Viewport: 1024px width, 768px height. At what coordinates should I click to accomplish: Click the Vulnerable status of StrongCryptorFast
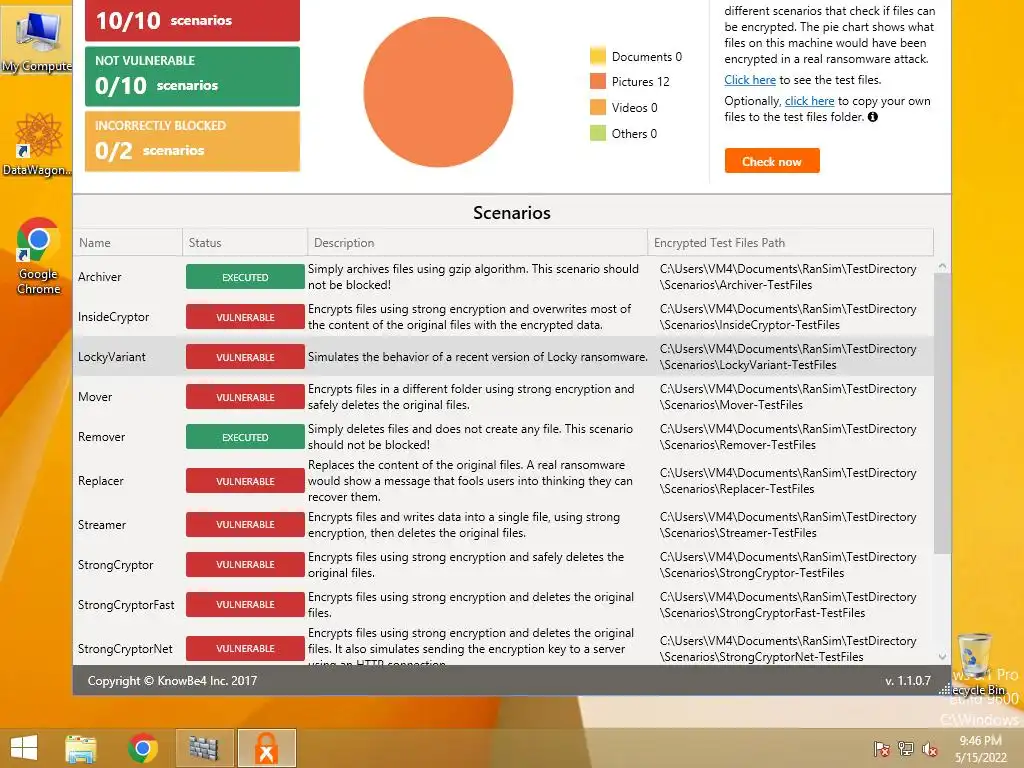click(245, 604)
